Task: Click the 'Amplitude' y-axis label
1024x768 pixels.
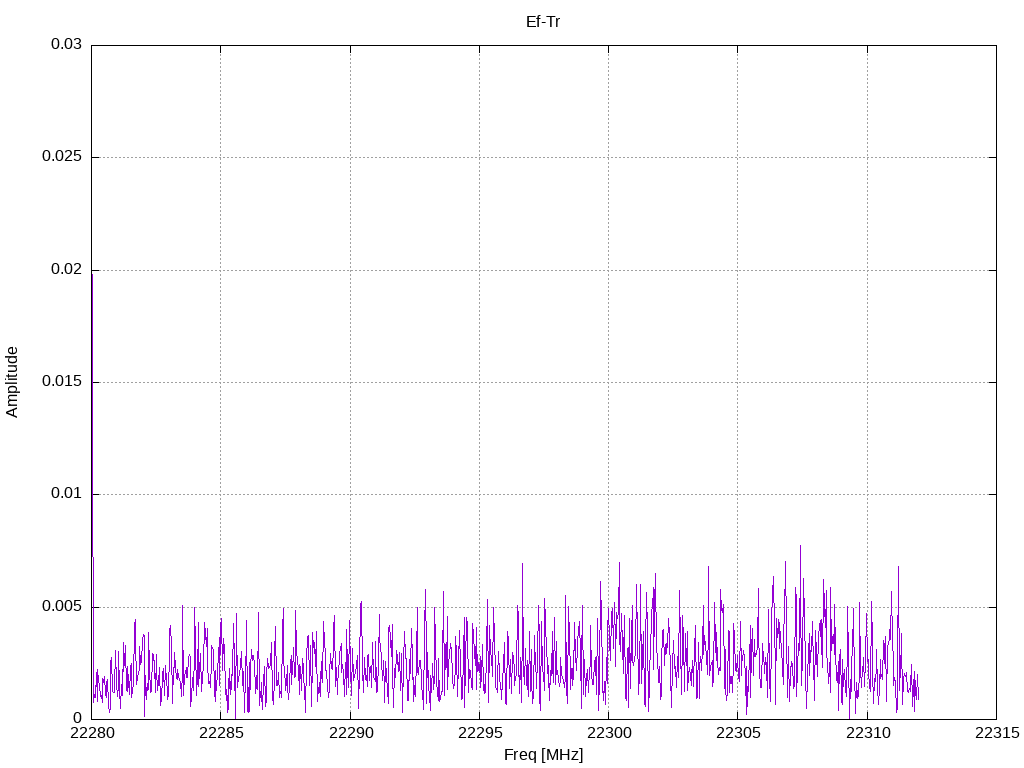Action: coord(12,382)
